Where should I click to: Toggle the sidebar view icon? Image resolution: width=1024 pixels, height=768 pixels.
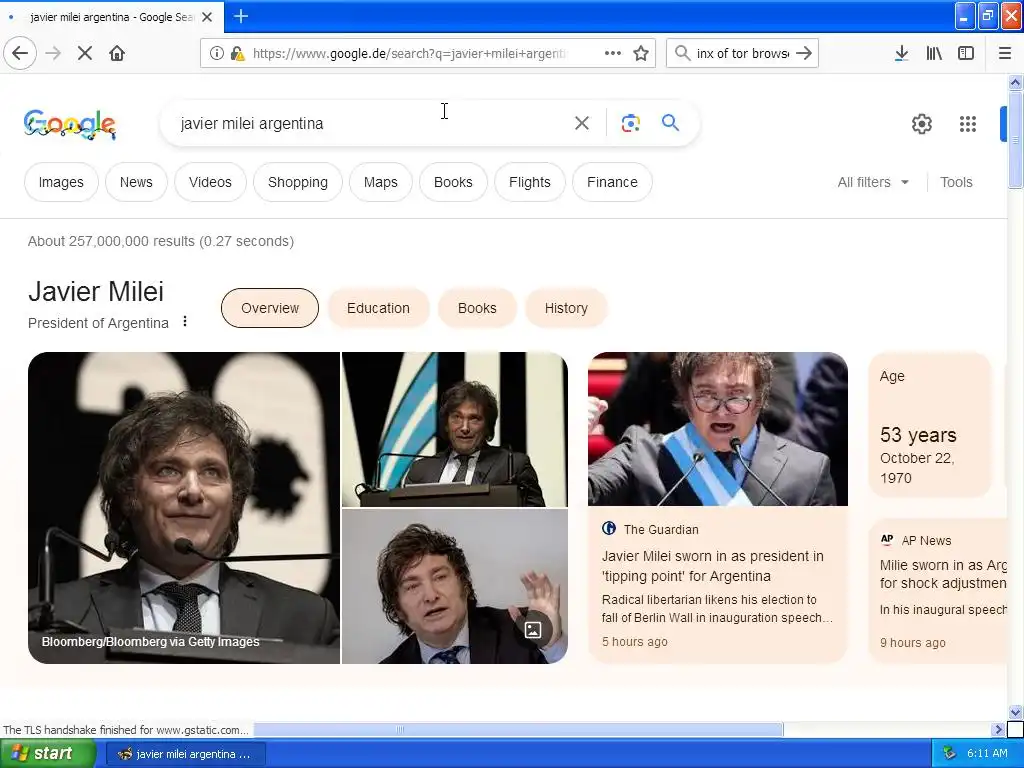click(966, 53)
